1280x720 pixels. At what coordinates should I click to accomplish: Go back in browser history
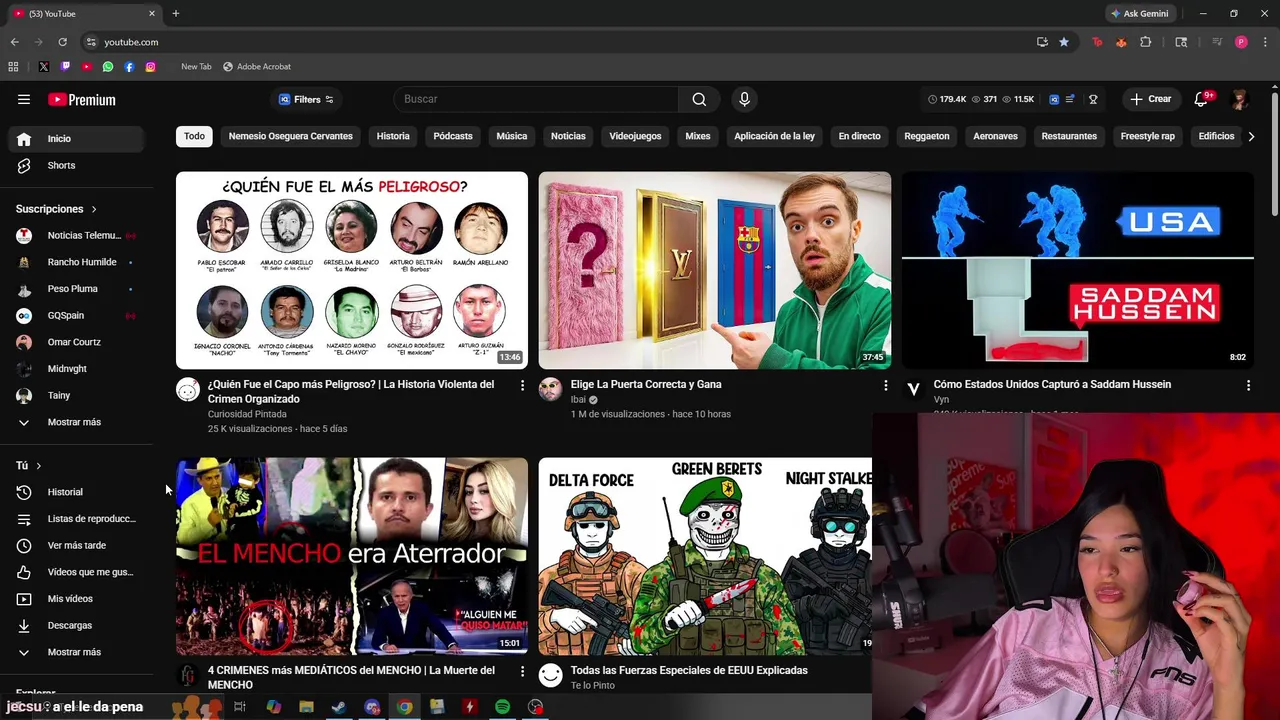click(15, 42)
